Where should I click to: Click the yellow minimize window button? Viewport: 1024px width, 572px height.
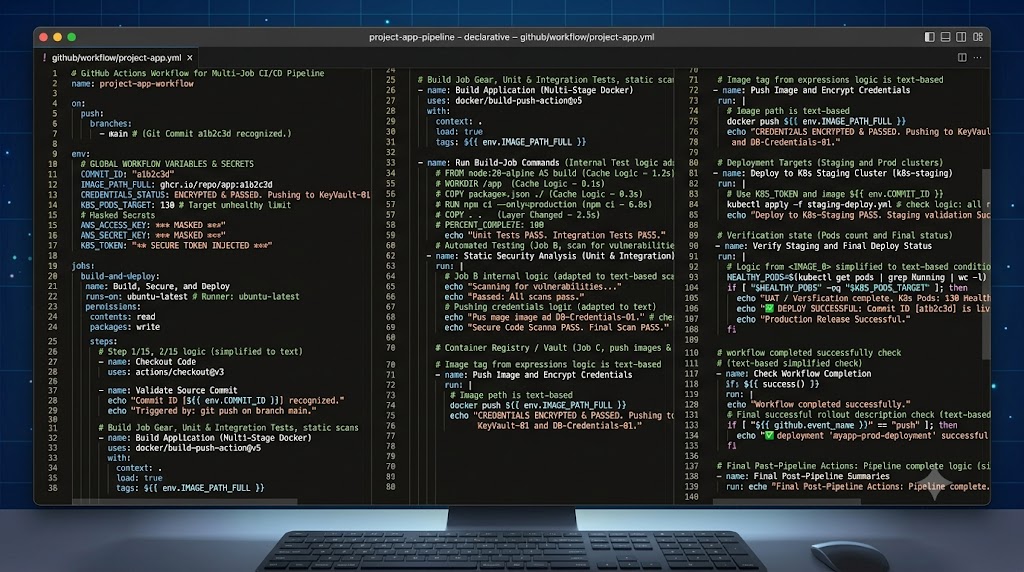pyautogui.click(x=57, y=37)
